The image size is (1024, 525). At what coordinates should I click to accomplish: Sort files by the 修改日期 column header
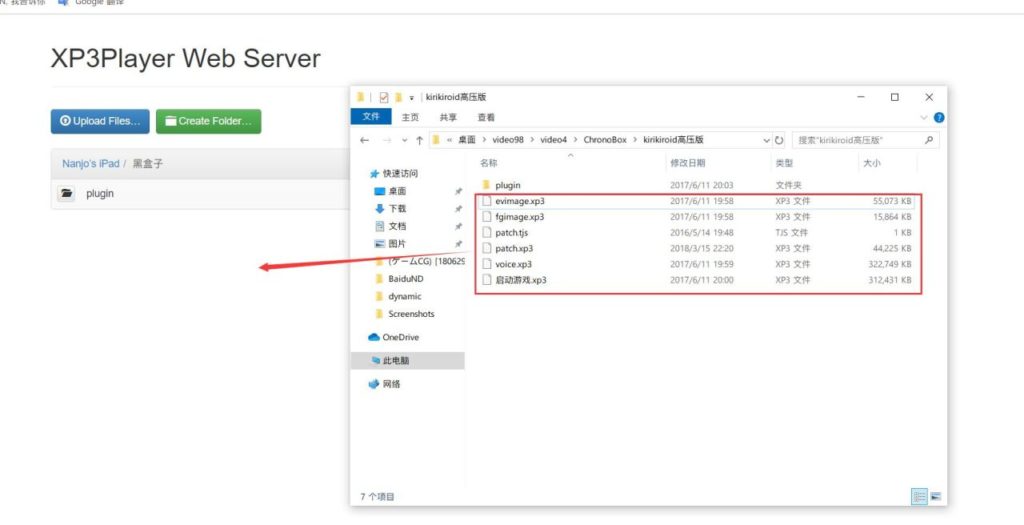(x=688, y=162)
